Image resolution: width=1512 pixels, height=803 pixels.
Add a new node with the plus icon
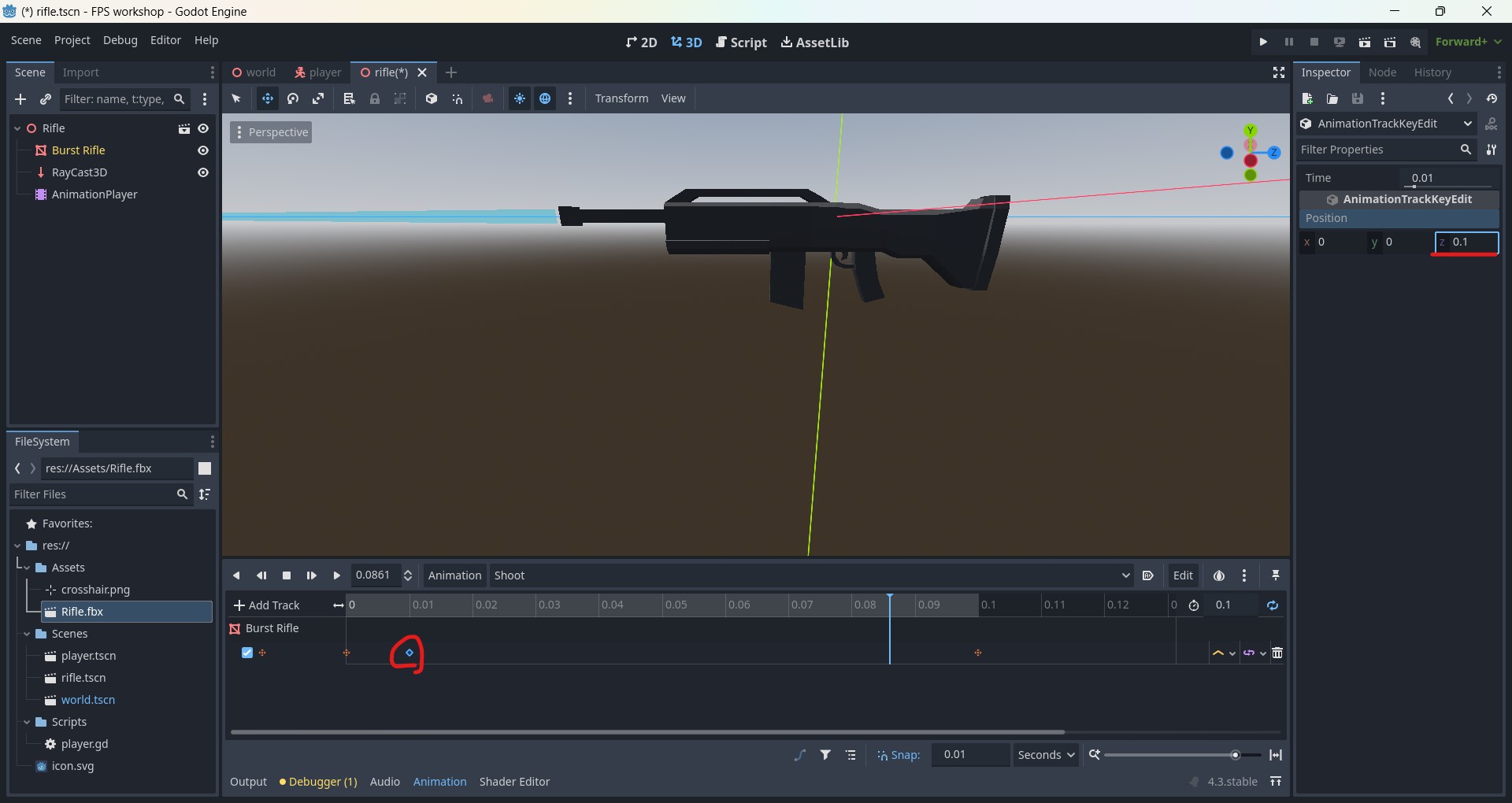pyautogui.click(x=20, y=99)
